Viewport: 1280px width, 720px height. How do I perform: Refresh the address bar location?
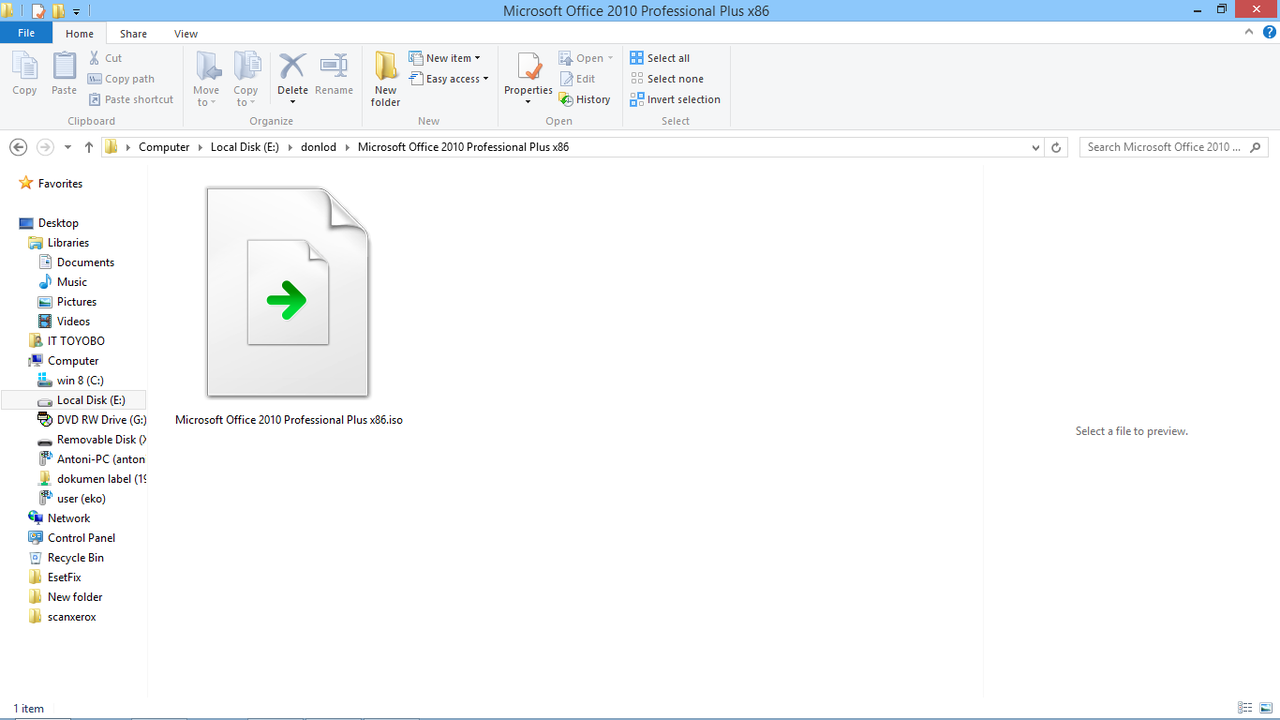click(x=1056, y=147)
